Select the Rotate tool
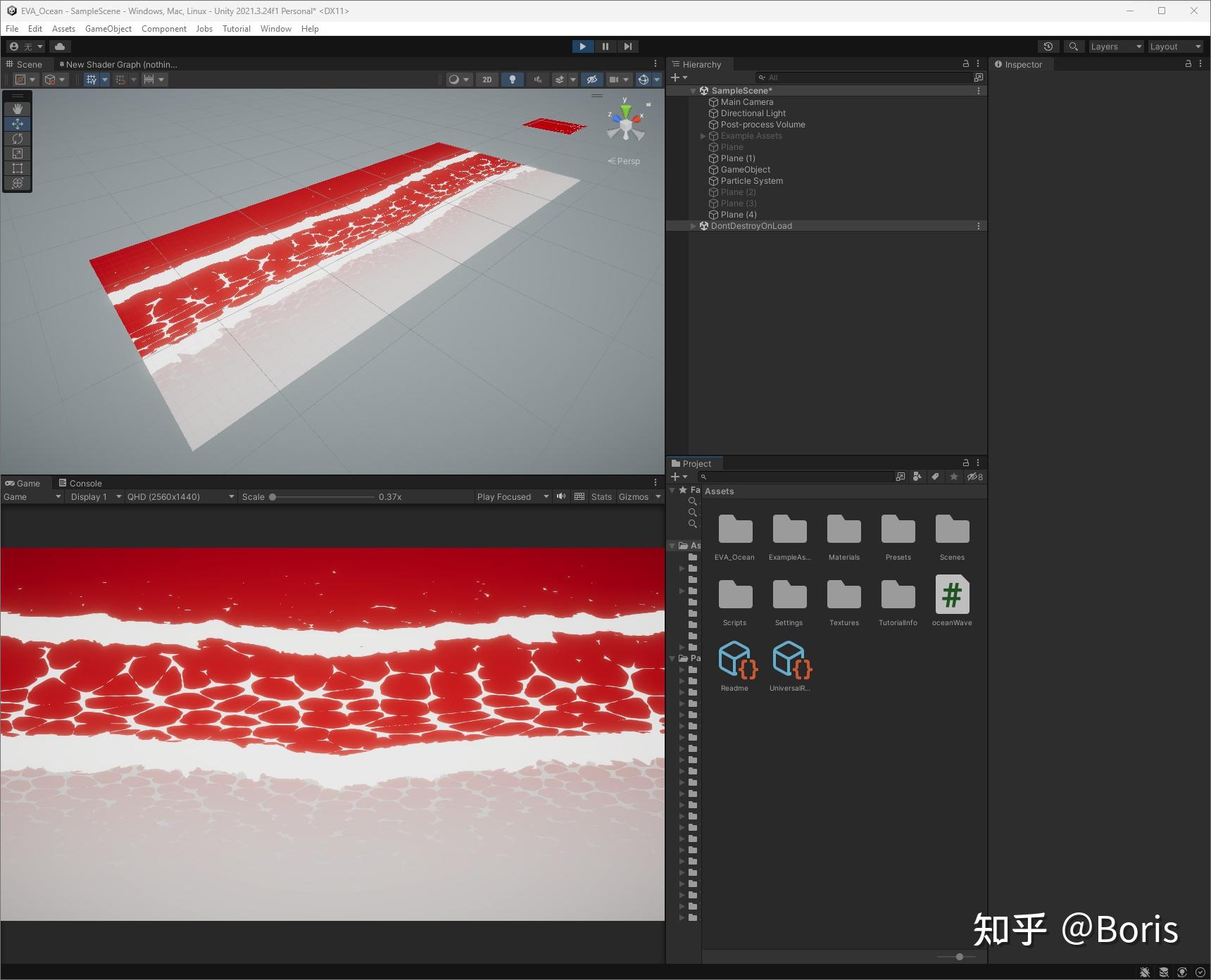Screen dimensions: 1211x980 17,139
